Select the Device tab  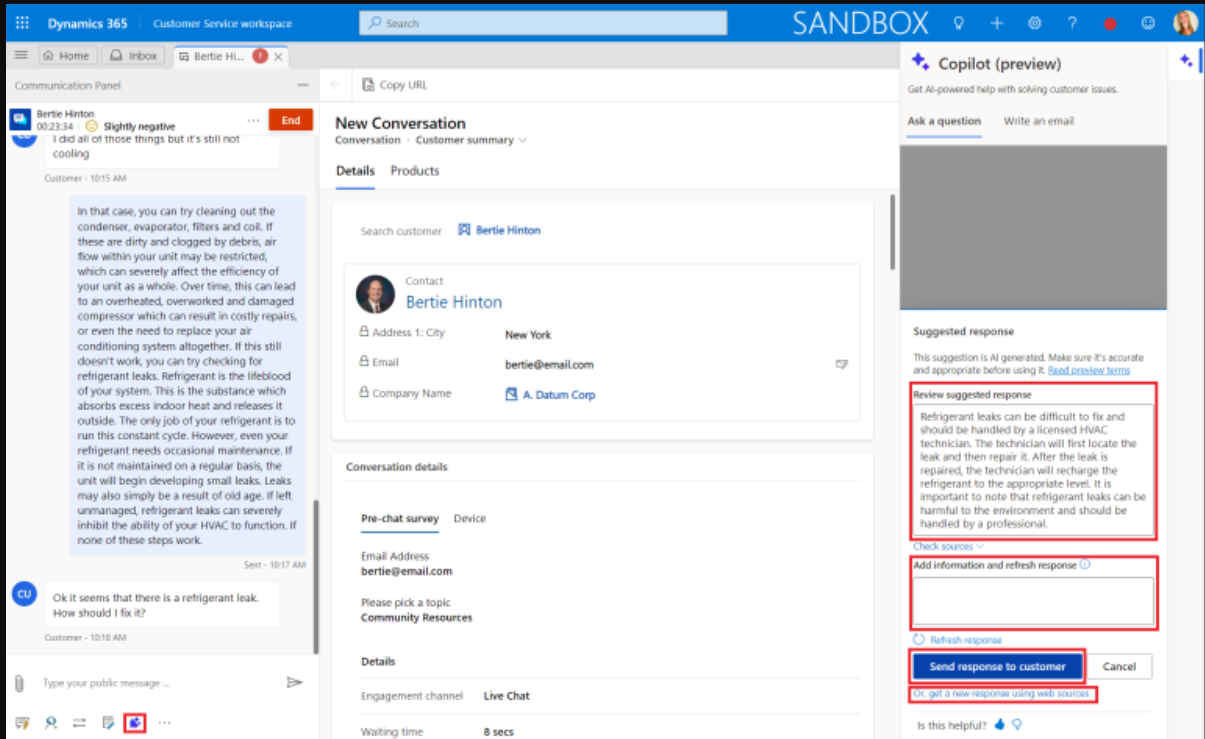(x=470, y=519)
